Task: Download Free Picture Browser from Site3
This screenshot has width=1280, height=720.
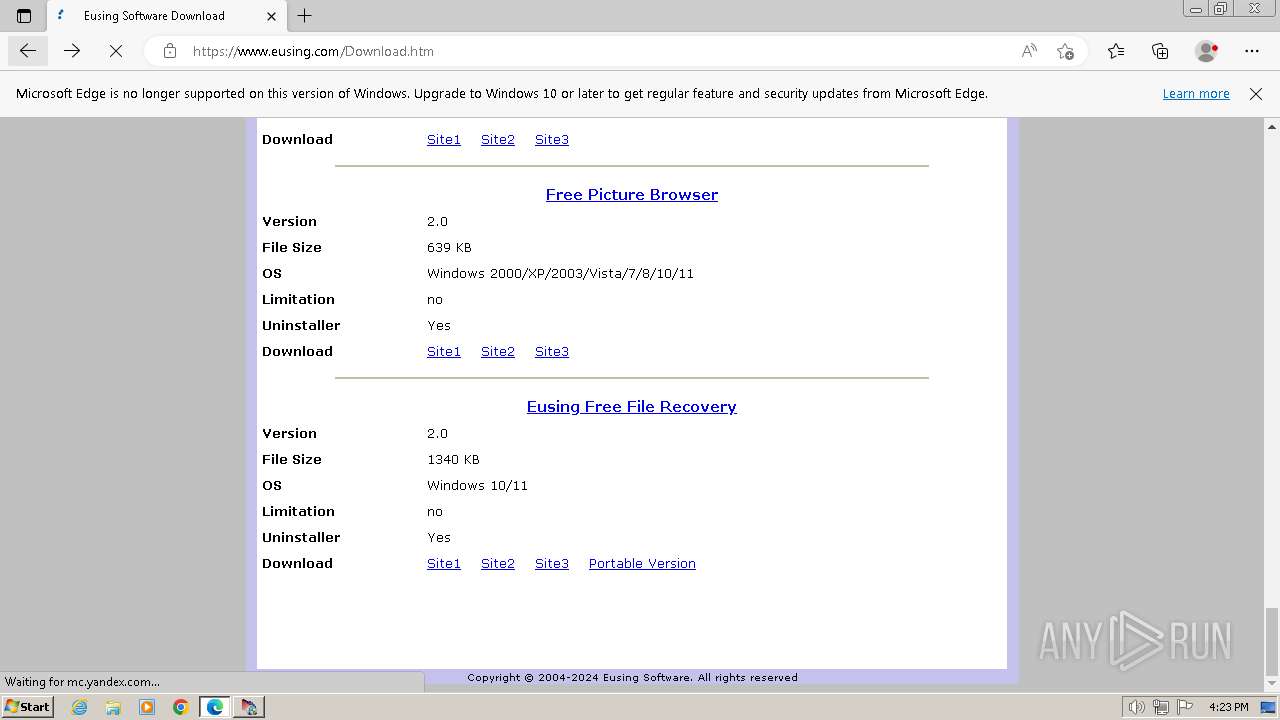Action: [552, 352]
